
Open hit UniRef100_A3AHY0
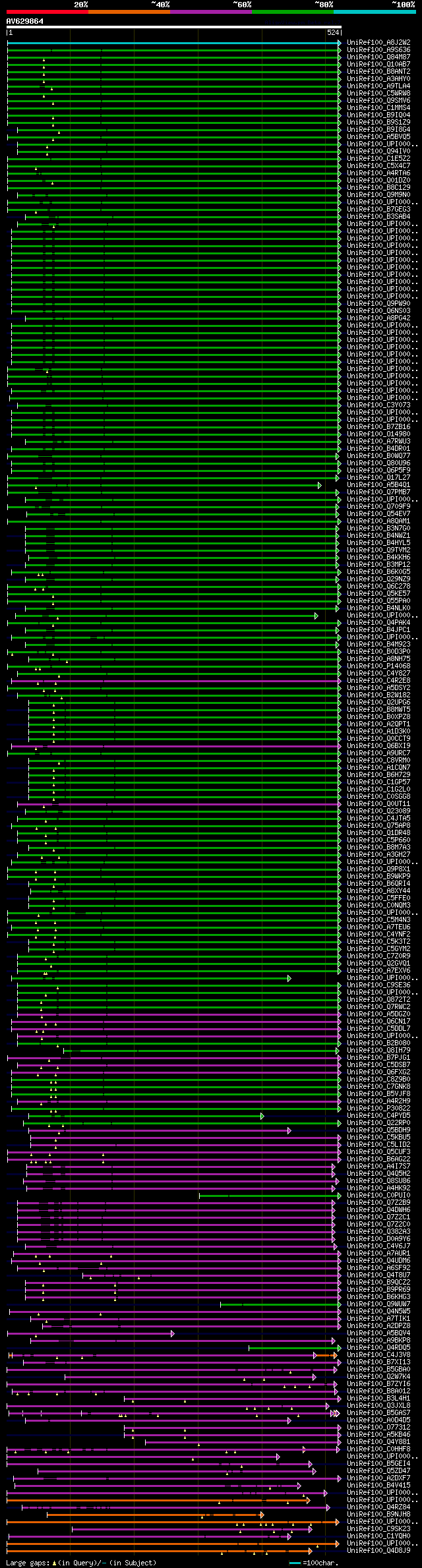(378, 79)
